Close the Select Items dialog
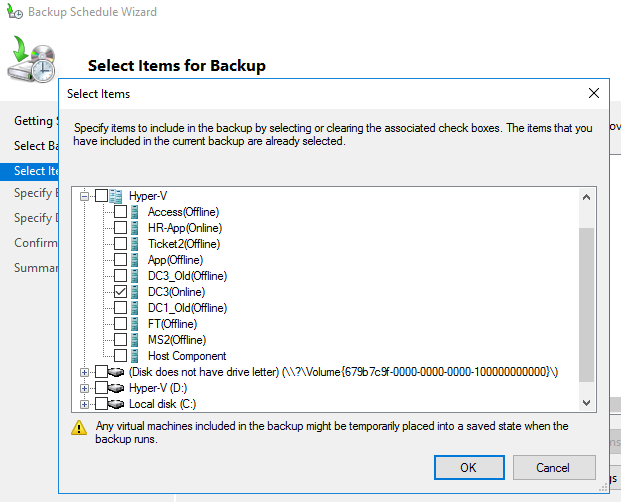 point(594,93)
